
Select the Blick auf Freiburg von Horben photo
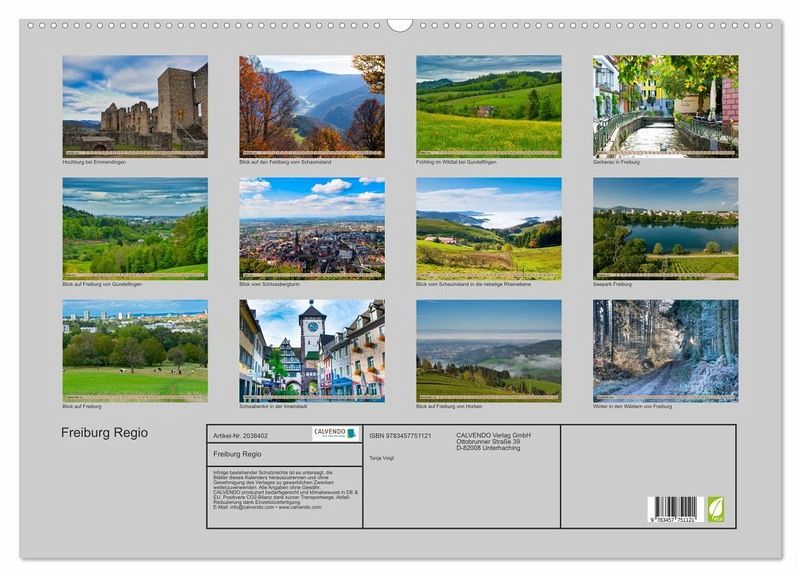[488, 351]
